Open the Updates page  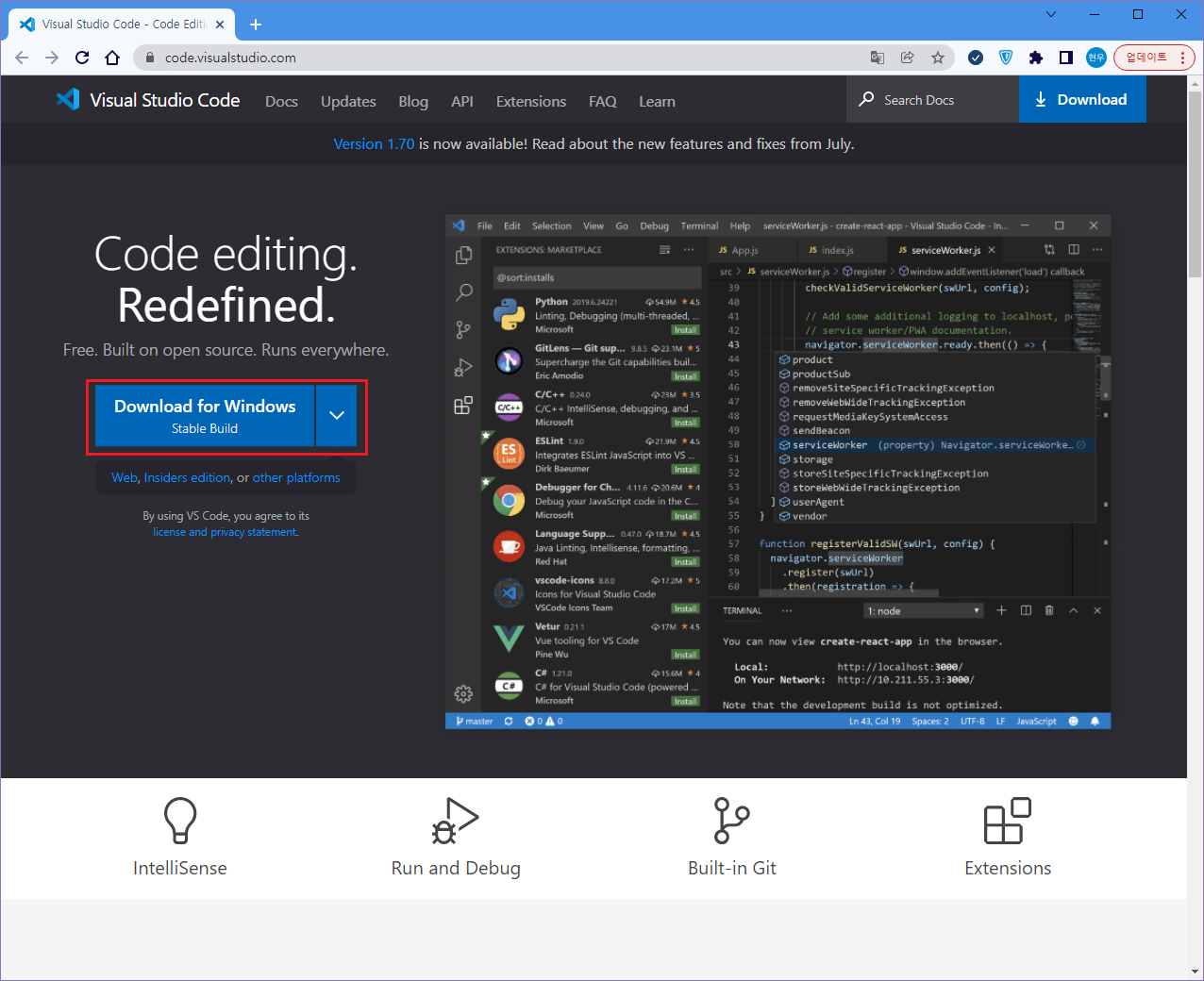tap(348, 102)
